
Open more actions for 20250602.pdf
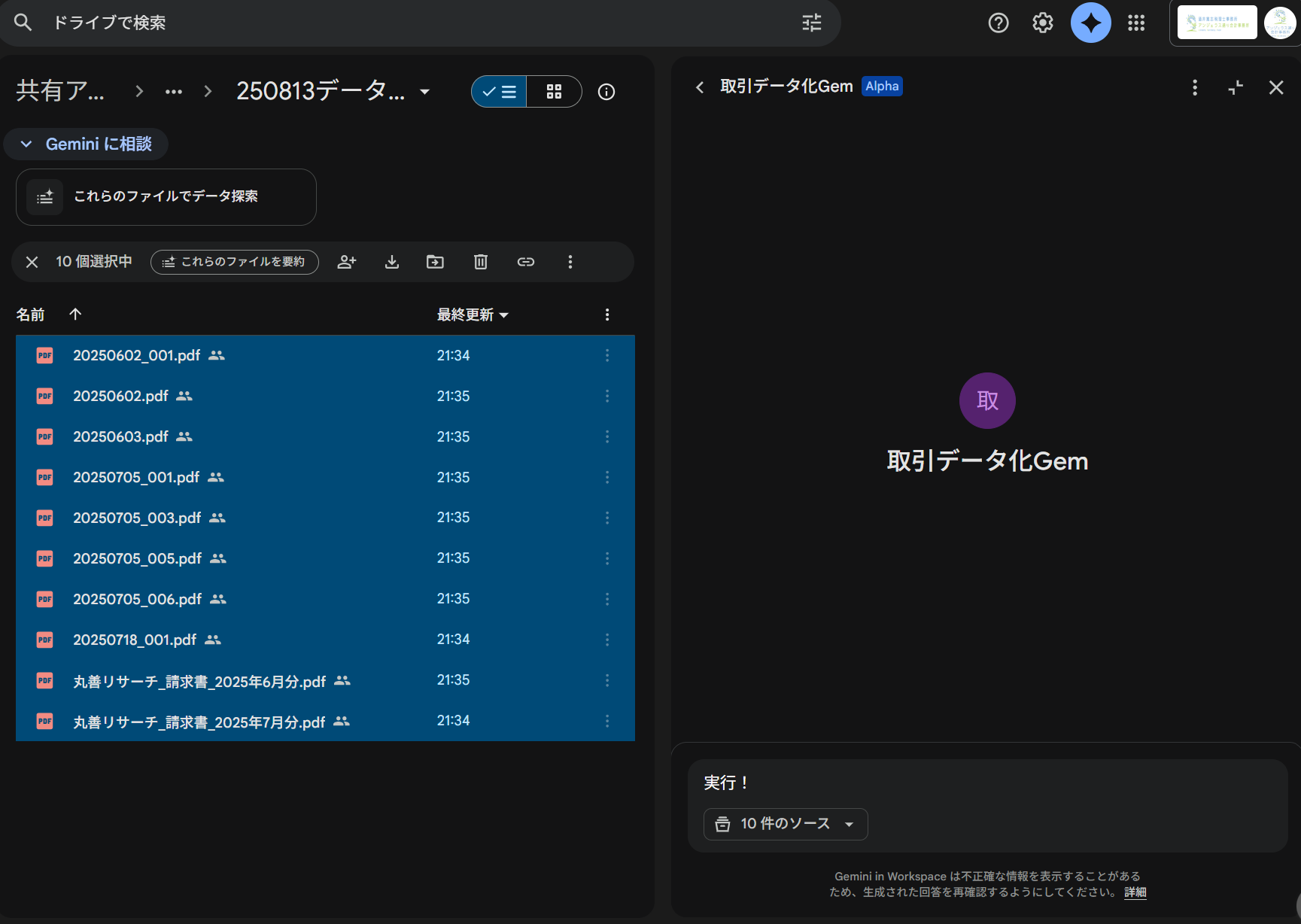607,396
